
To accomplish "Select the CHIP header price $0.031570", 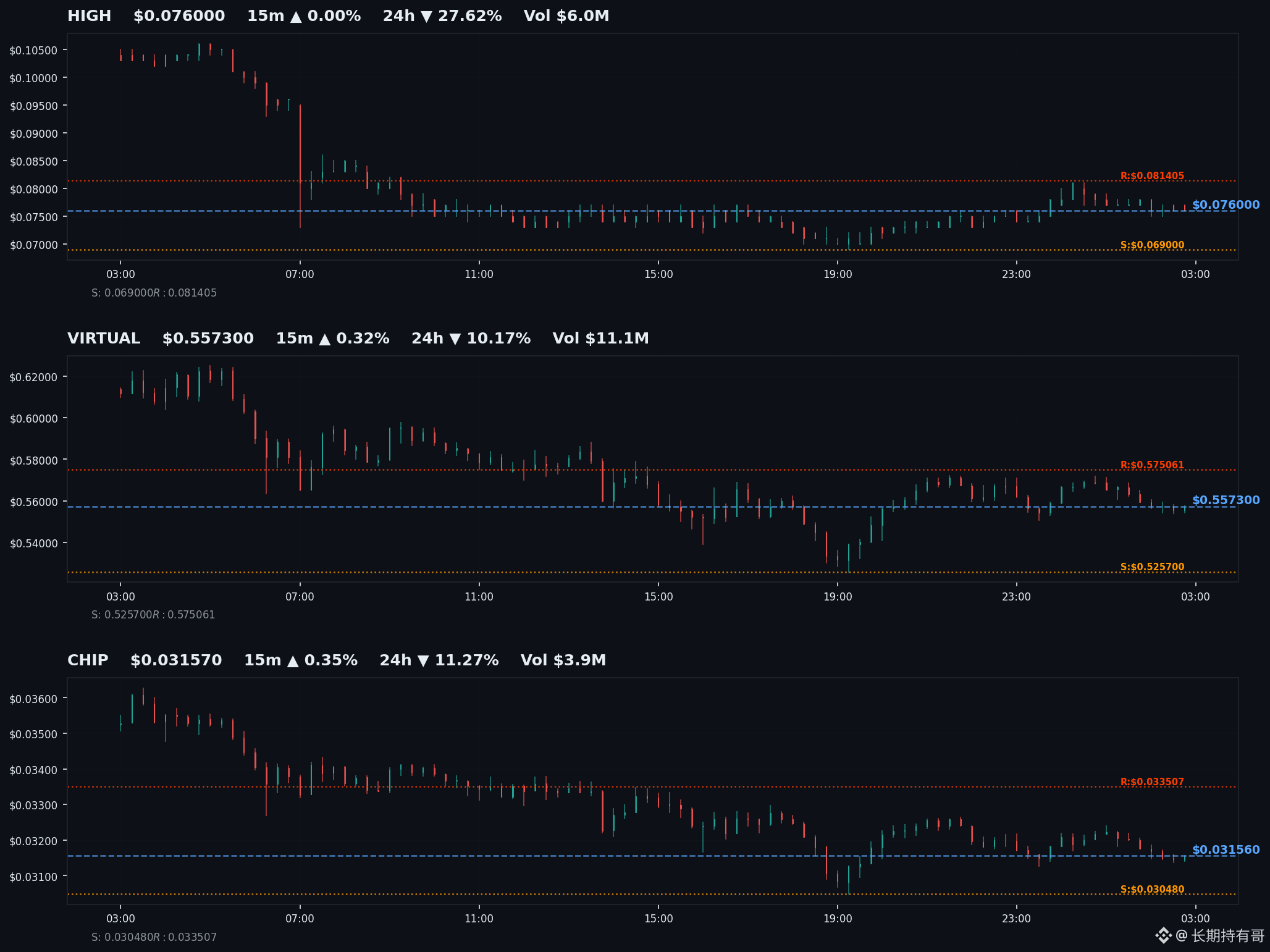I will point(176,660).
